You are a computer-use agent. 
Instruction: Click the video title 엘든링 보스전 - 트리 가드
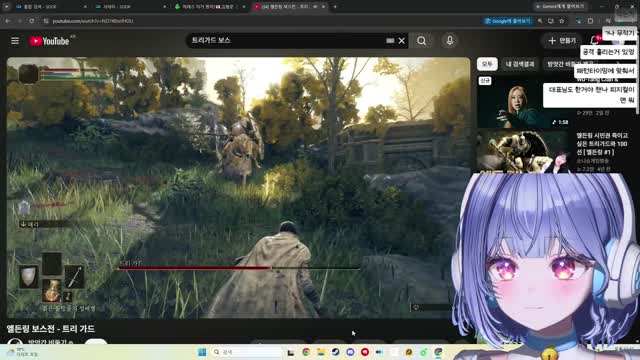click(x=51, y=329)
